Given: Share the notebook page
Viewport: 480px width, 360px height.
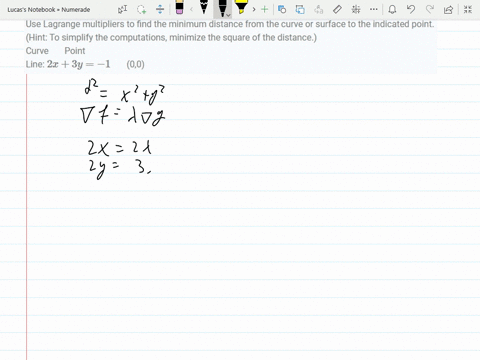Looking at the screenshot, I should pos(449,9).
